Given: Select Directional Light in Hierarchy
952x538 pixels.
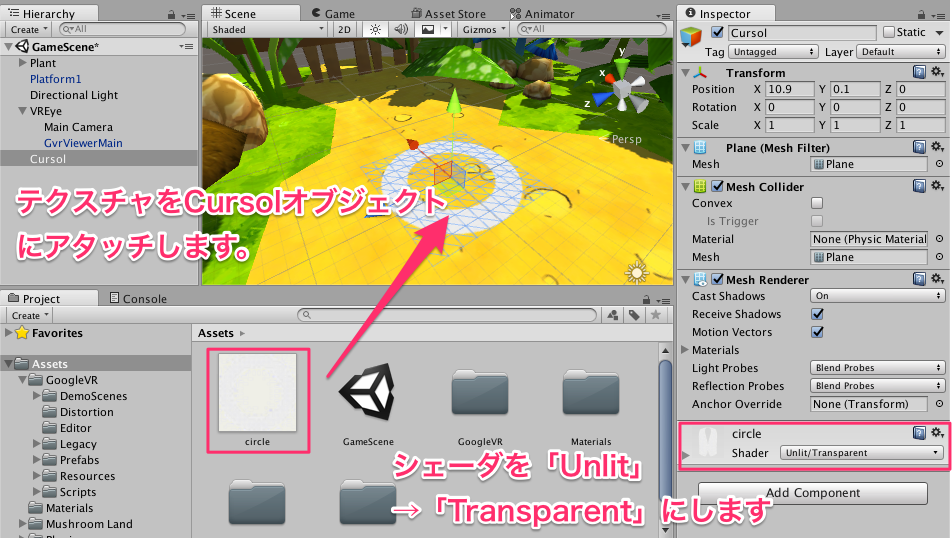Looking at the screenshot, I should tap(74, 95).
